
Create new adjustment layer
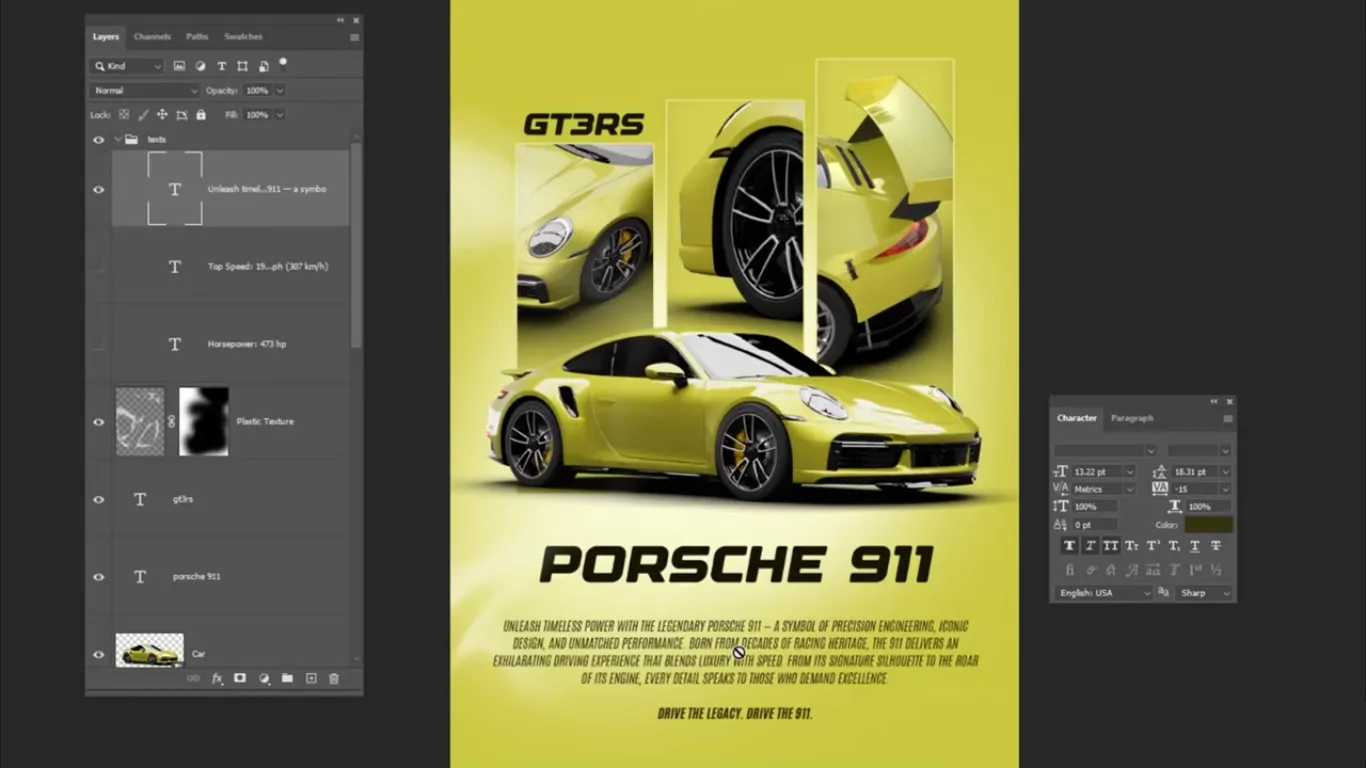[263, 678]
